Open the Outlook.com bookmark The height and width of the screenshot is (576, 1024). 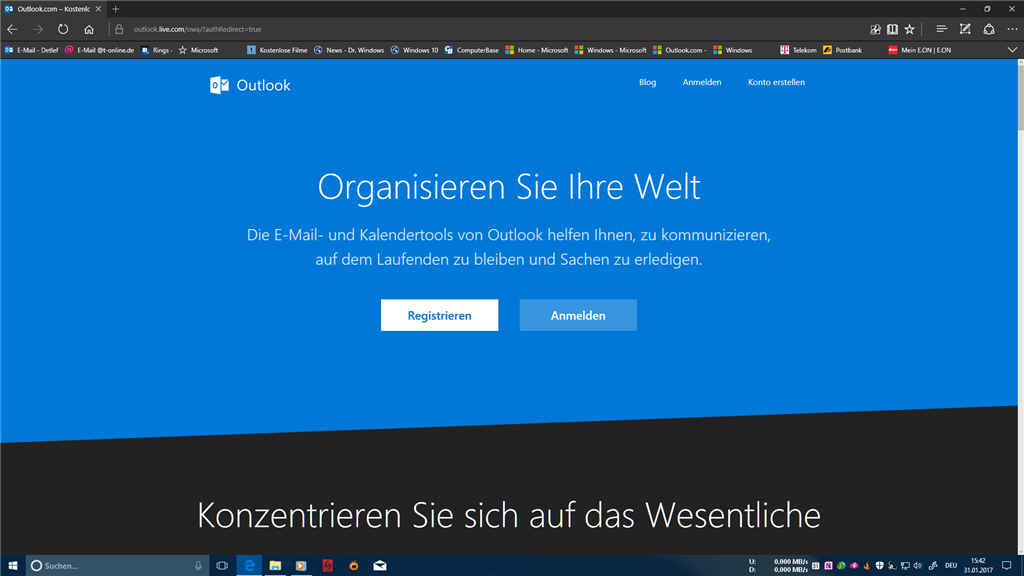pos(679,50)
